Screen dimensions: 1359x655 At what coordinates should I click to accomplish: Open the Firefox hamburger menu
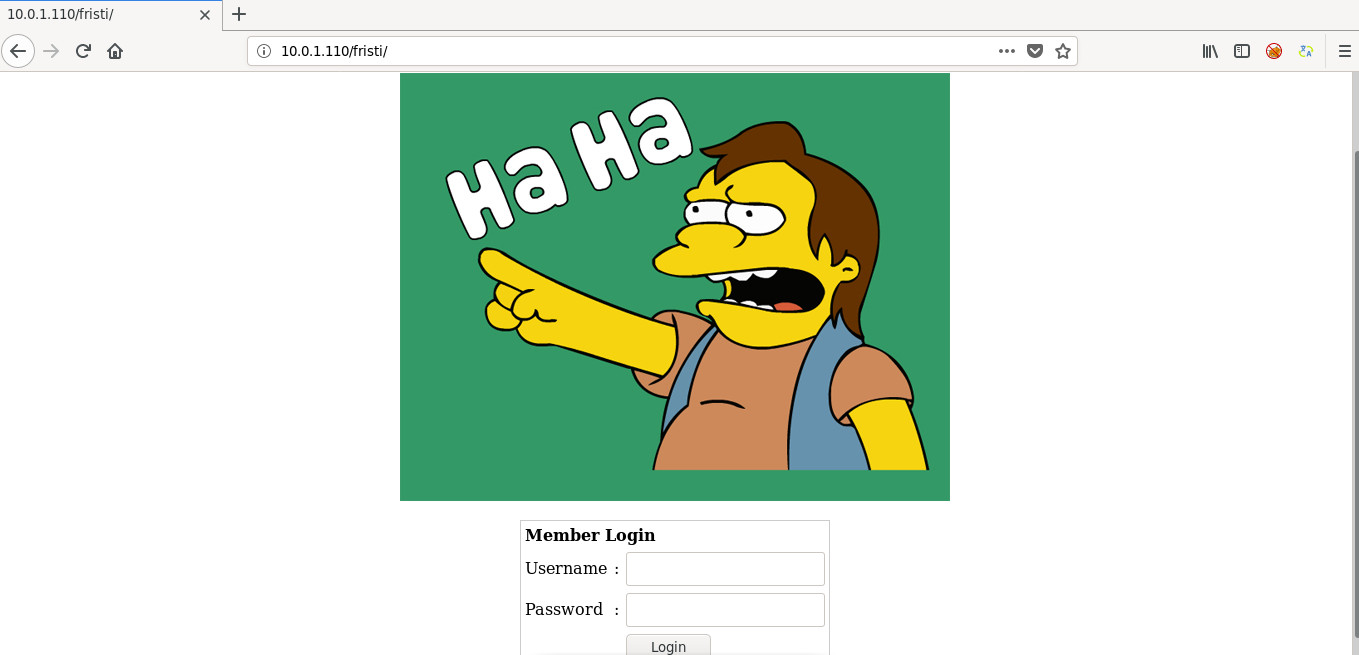click(x=1344, y=51)
